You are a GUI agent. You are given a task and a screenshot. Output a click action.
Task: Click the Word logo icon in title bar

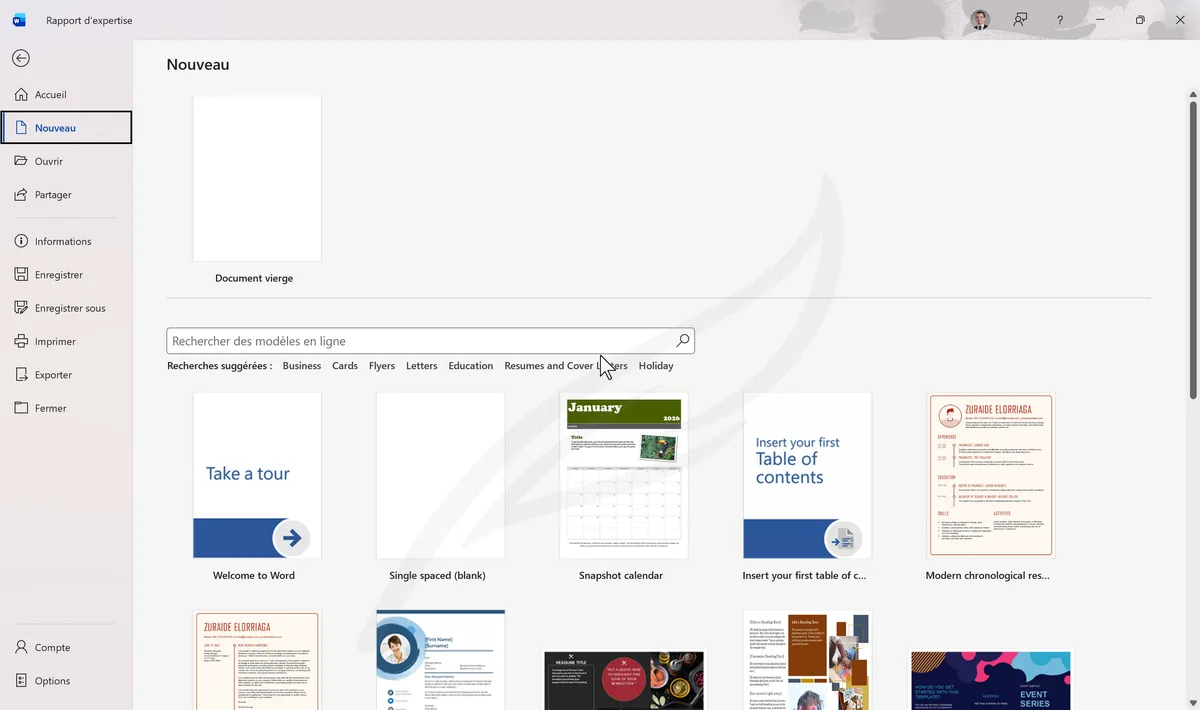19,20
